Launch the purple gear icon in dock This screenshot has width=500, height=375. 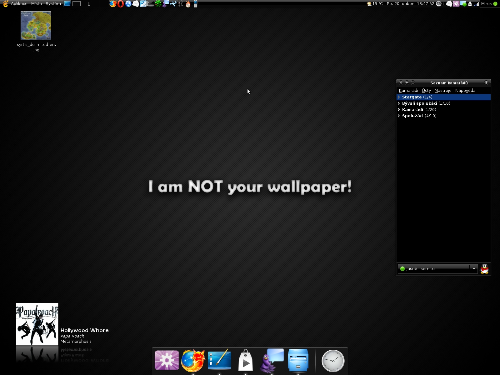167,360
